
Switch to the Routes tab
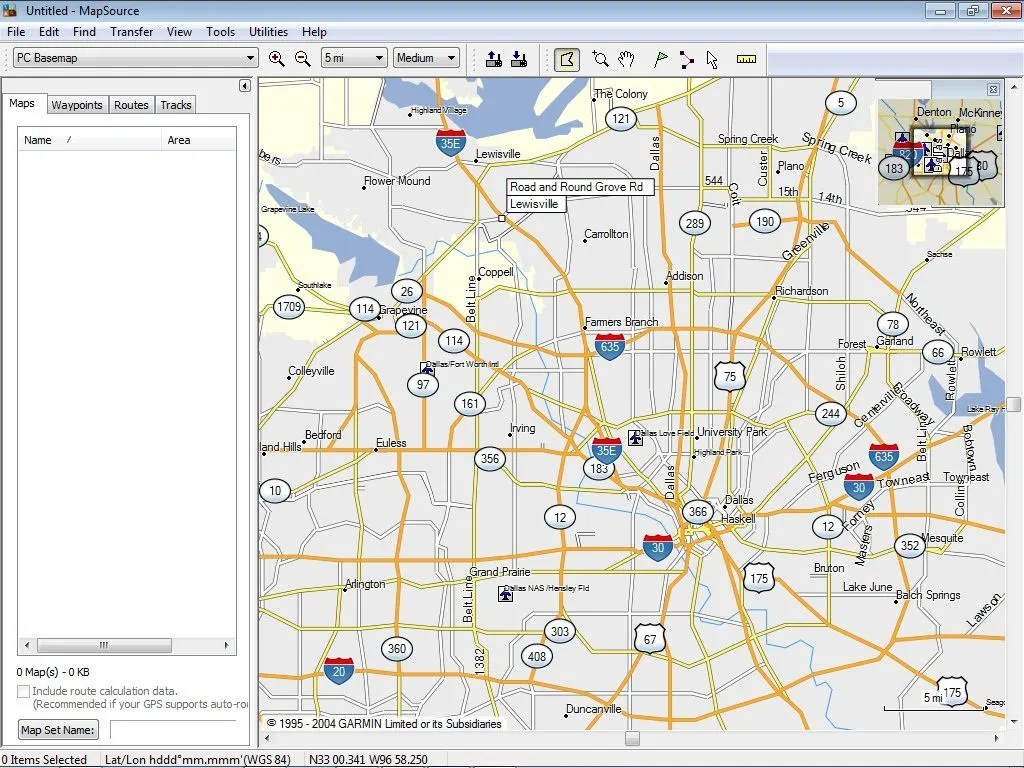pos(131,105)
